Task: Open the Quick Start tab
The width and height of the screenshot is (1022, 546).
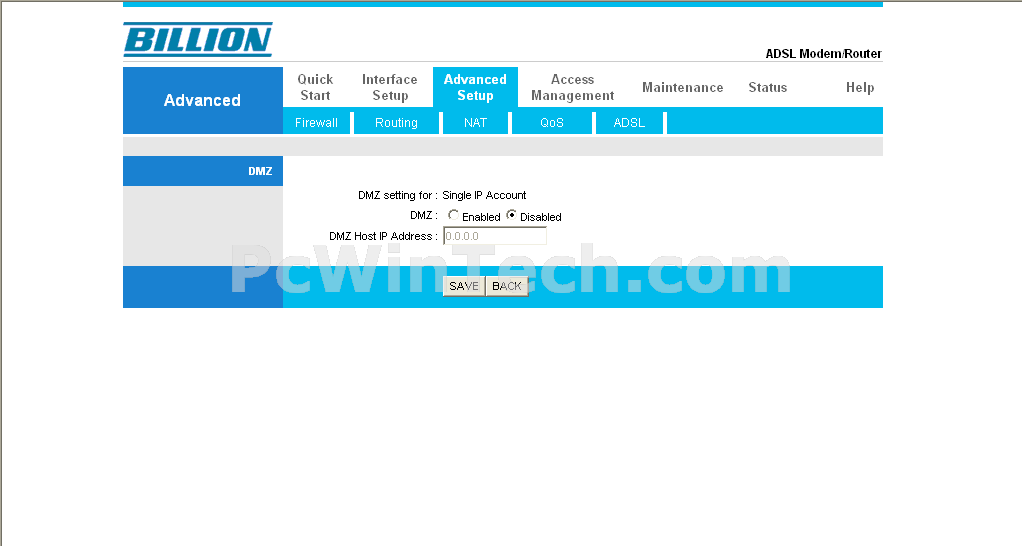Action: click(x=315, y=87)
